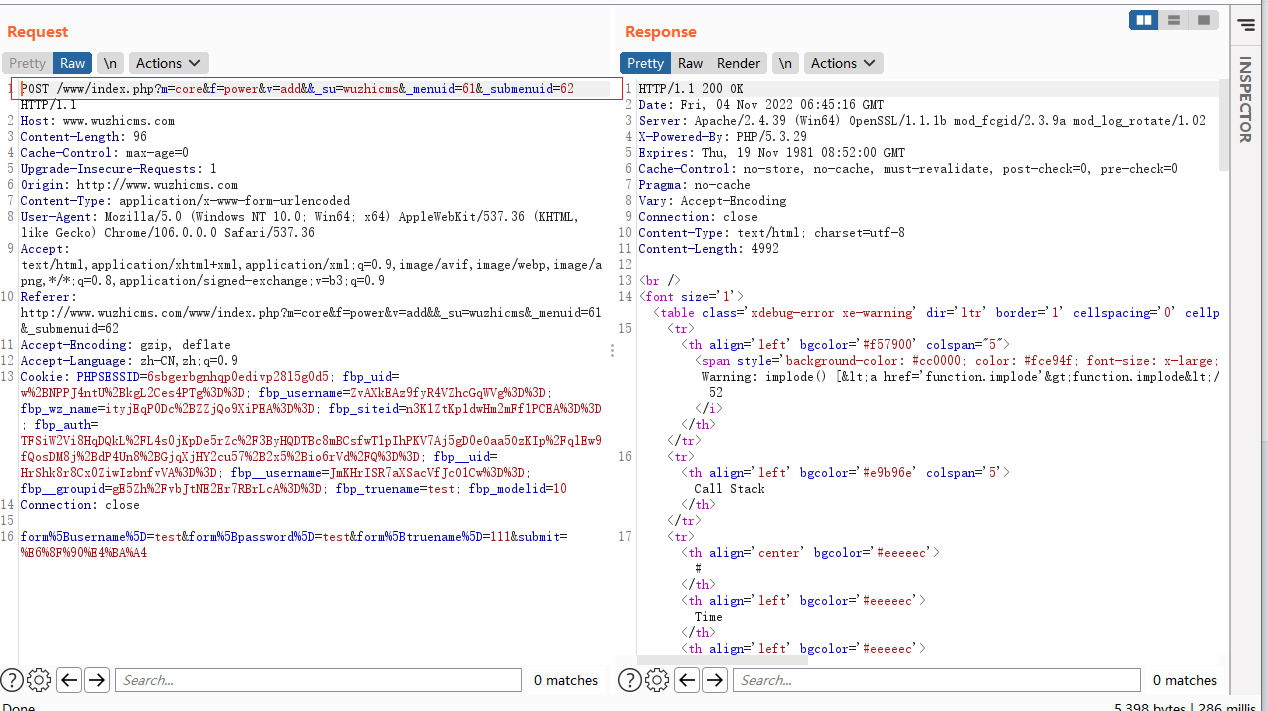Screen dimensions: 1268x711
Task: Click the Vary: Accept-Encoding header
Action: tap(712, 201)
